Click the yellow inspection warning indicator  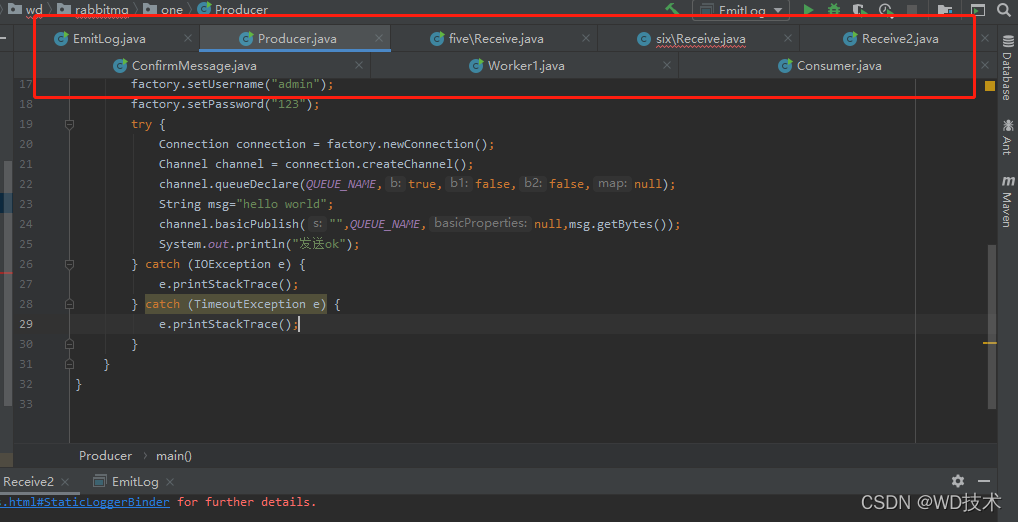tap(989, 86)
